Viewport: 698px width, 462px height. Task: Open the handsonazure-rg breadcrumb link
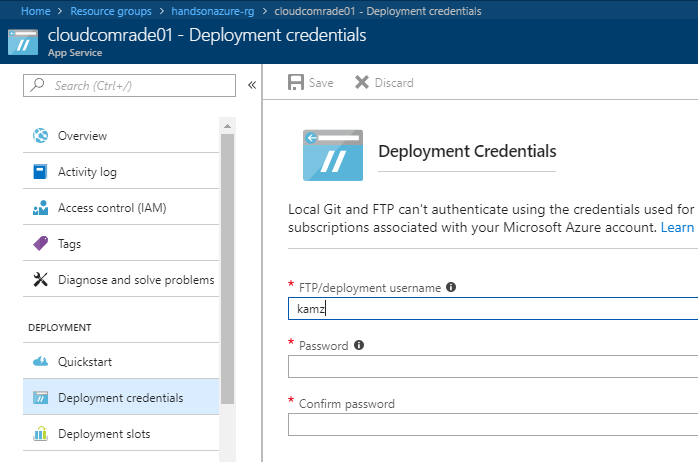pos(213,11)
